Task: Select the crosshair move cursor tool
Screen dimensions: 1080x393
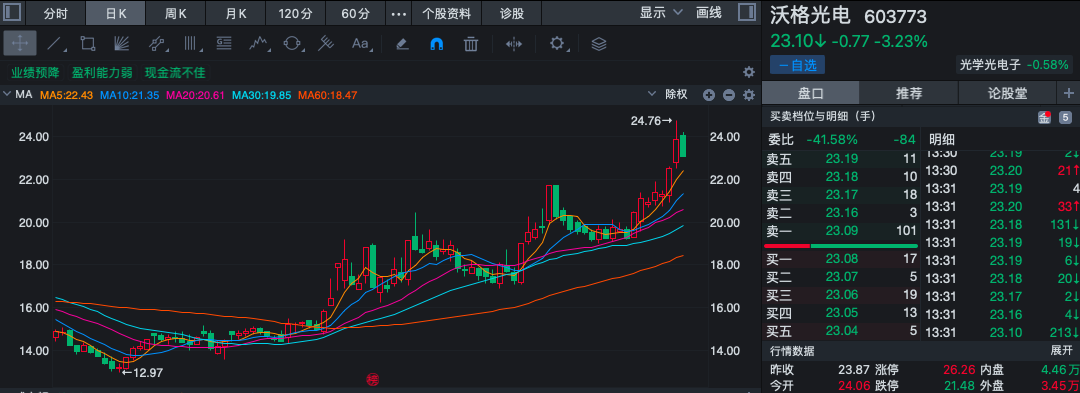Action: point(20,44)
